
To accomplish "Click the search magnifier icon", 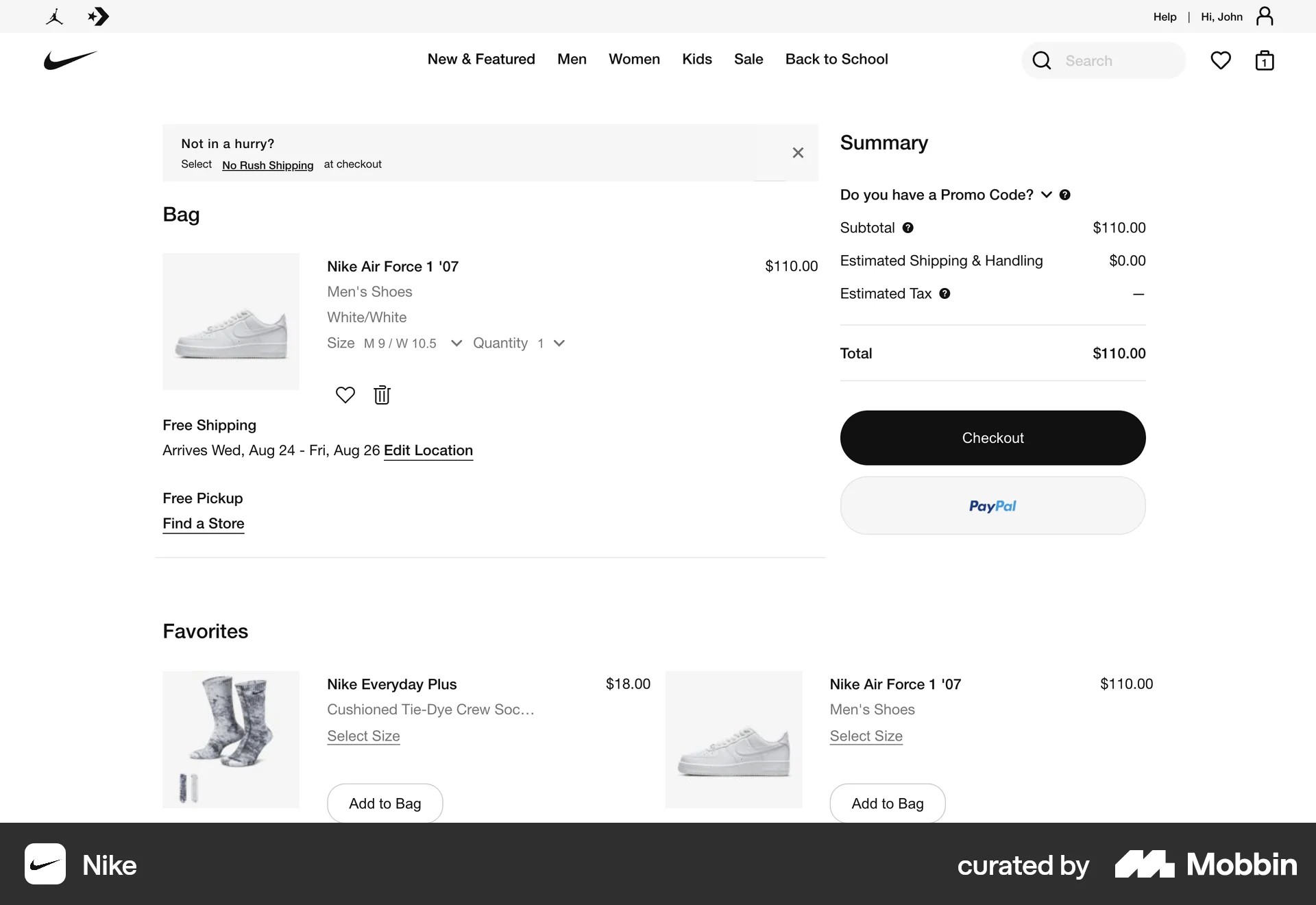I will (x=1041, y=60).
